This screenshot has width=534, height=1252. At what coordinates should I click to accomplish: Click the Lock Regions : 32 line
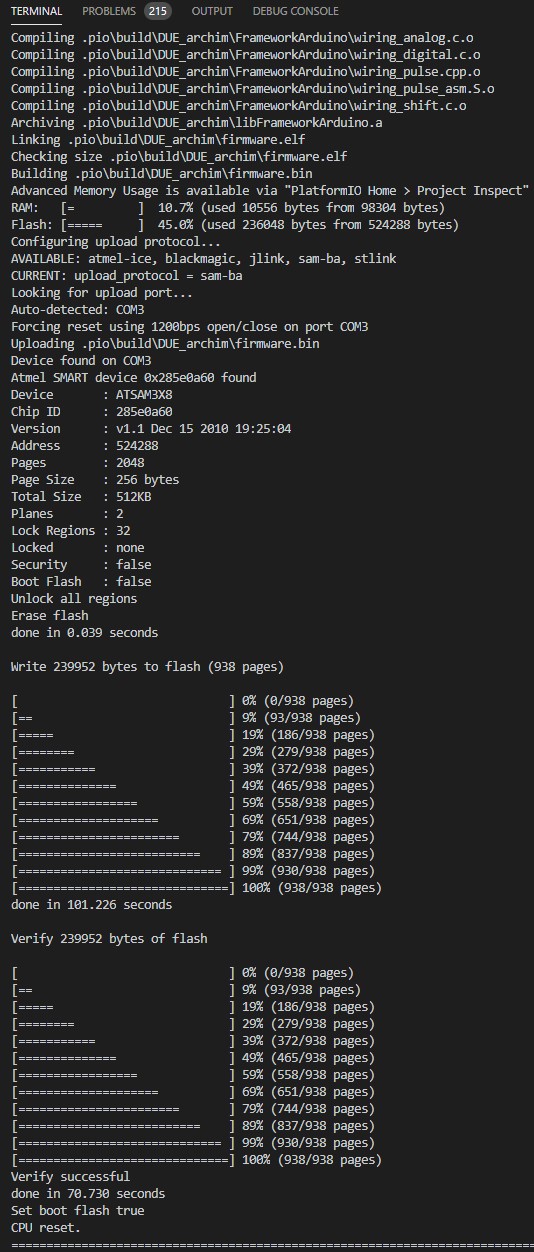70,531
